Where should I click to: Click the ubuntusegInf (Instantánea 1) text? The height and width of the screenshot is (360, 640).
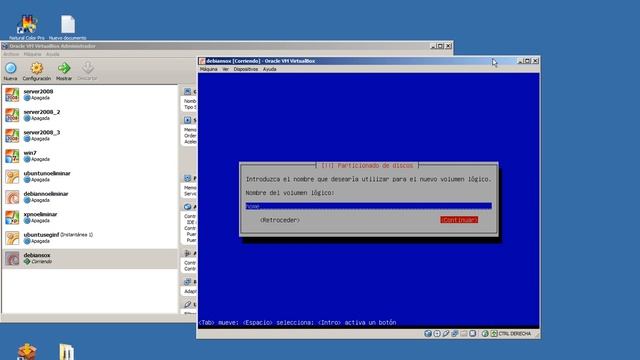click(58, 235)
